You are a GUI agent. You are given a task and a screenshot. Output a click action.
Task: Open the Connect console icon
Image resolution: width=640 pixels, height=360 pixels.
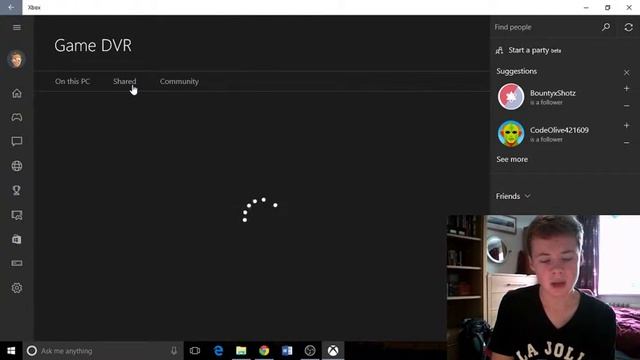click(17, 263)
